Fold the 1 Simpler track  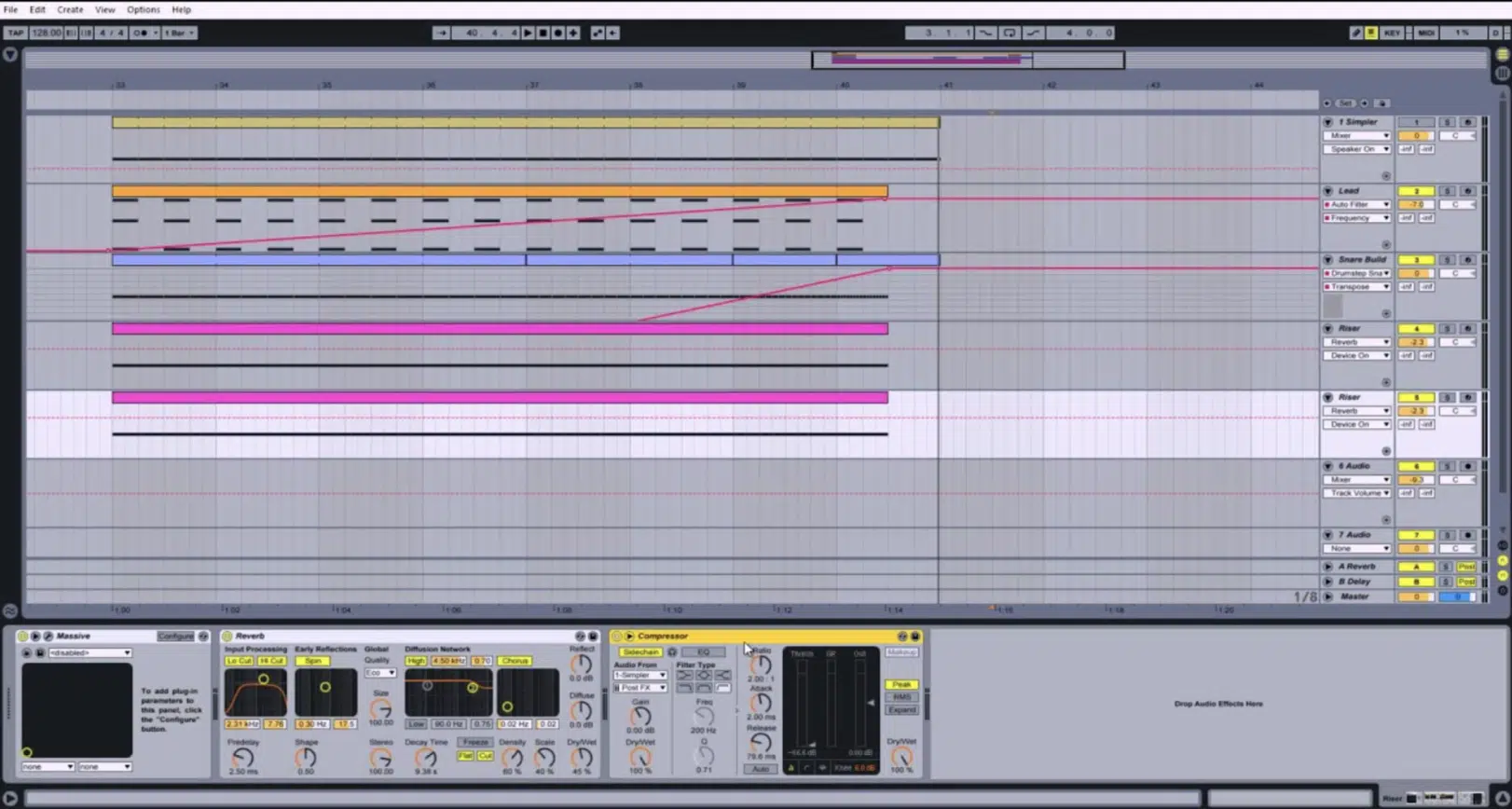1327,122
